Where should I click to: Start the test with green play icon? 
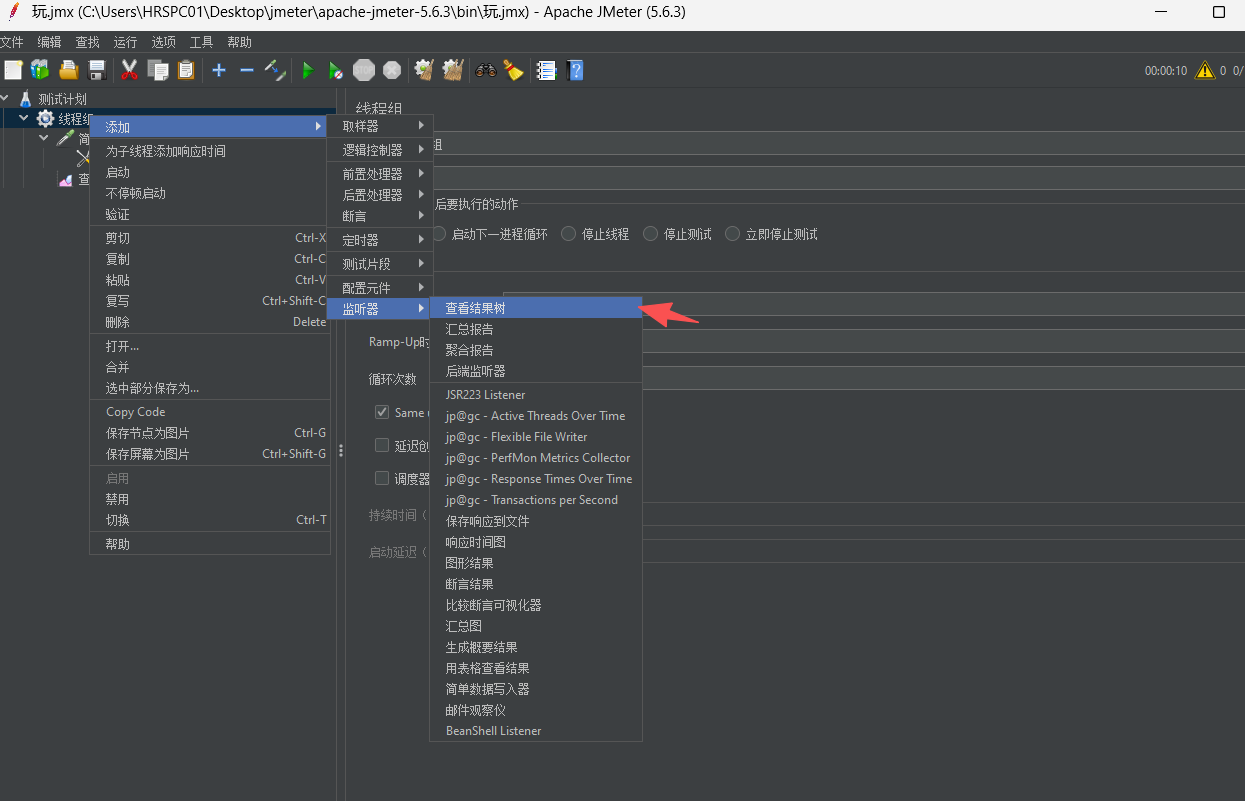(x=308, y=70)
